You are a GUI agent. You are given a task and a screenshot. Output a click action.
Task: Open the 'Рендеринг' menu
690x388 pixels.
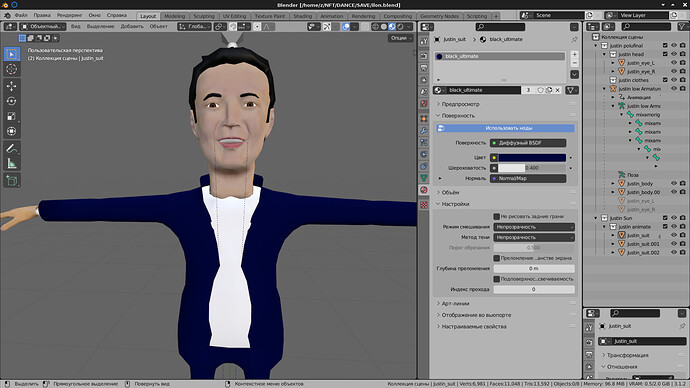(x=70, y=15)
